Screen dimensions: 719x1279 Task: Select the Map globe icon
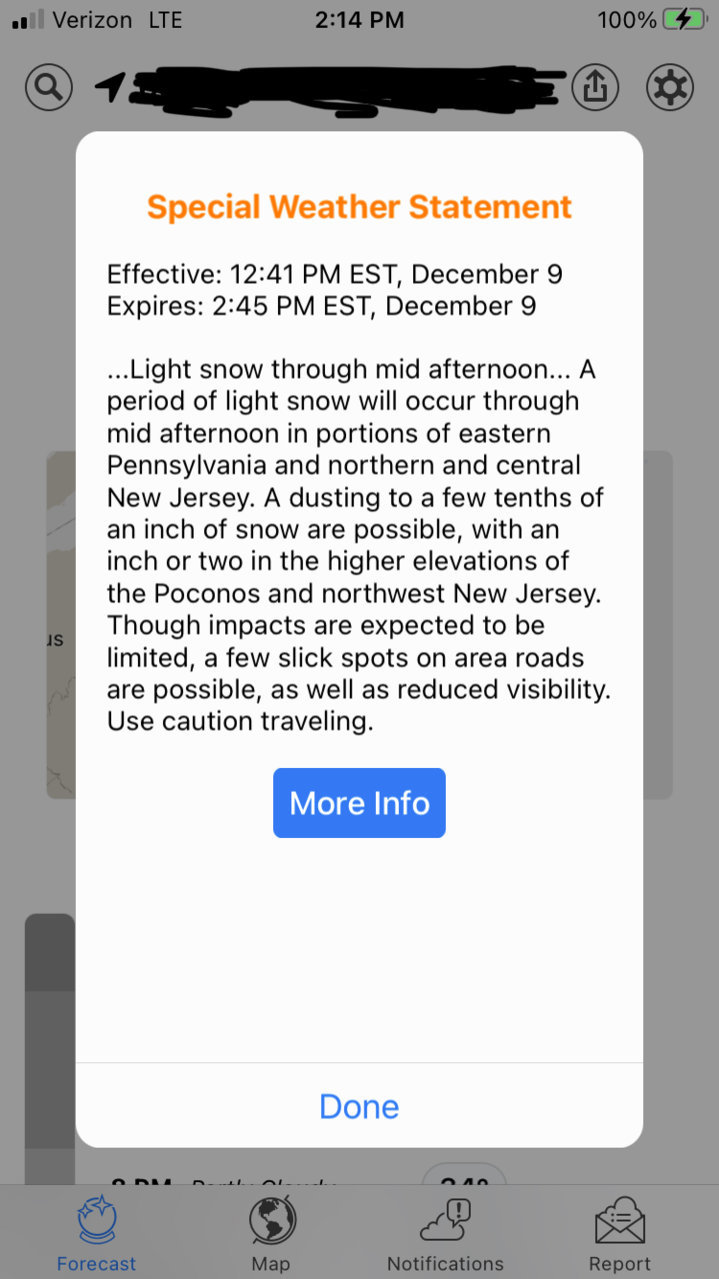click(272, 1221)
